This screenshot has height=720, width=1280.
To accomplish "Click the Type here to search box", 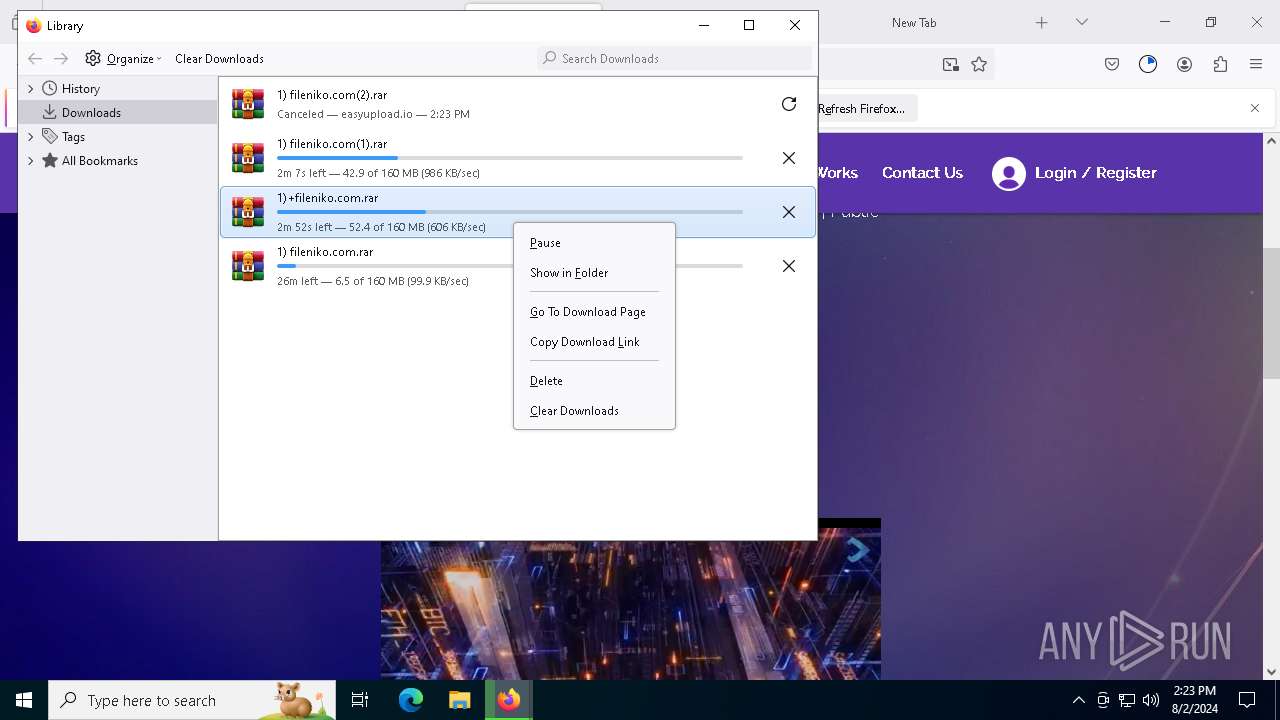I will tap(192, 700).
